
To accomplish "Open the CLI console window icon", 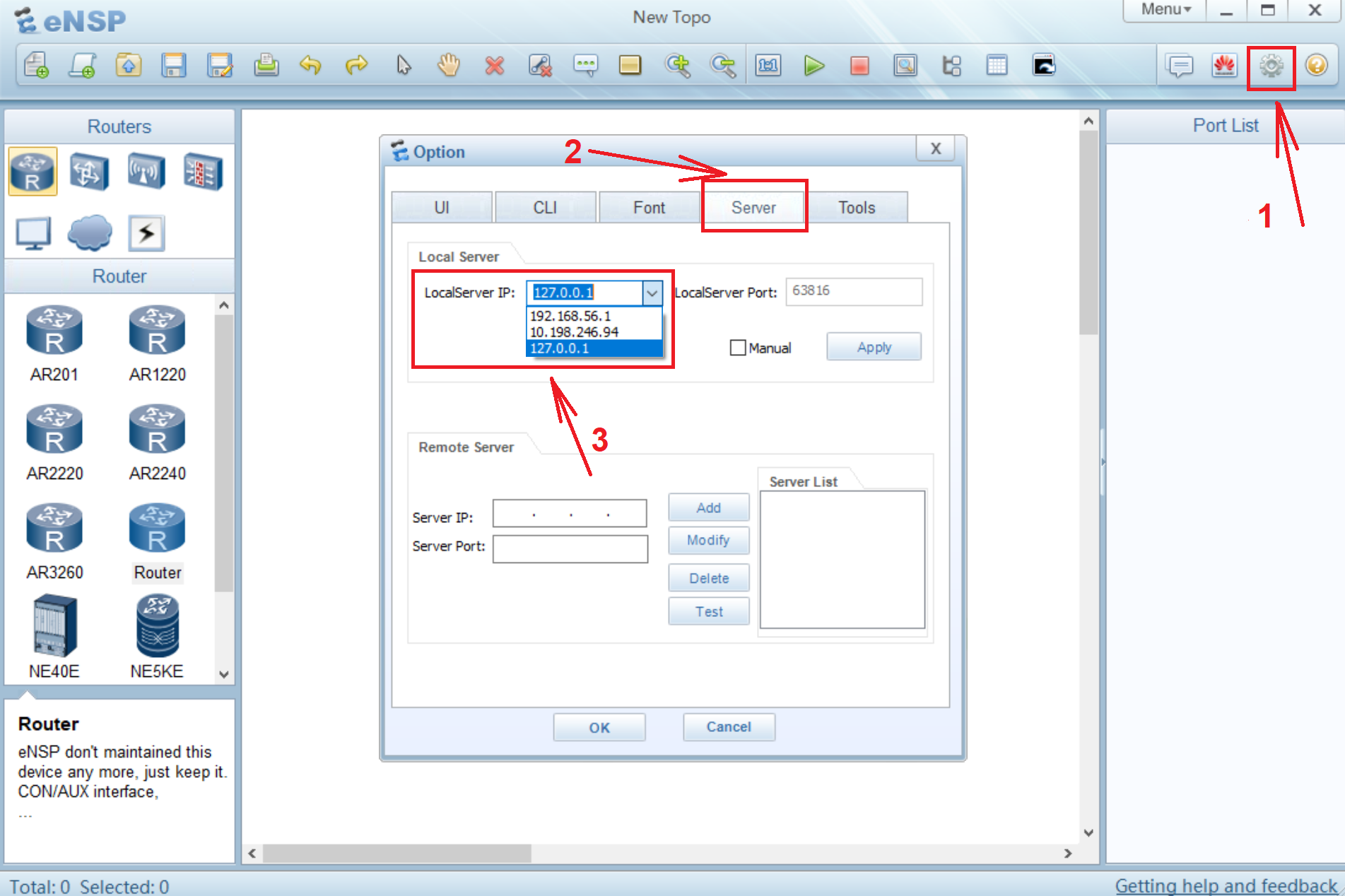I will coord(1044,66).
